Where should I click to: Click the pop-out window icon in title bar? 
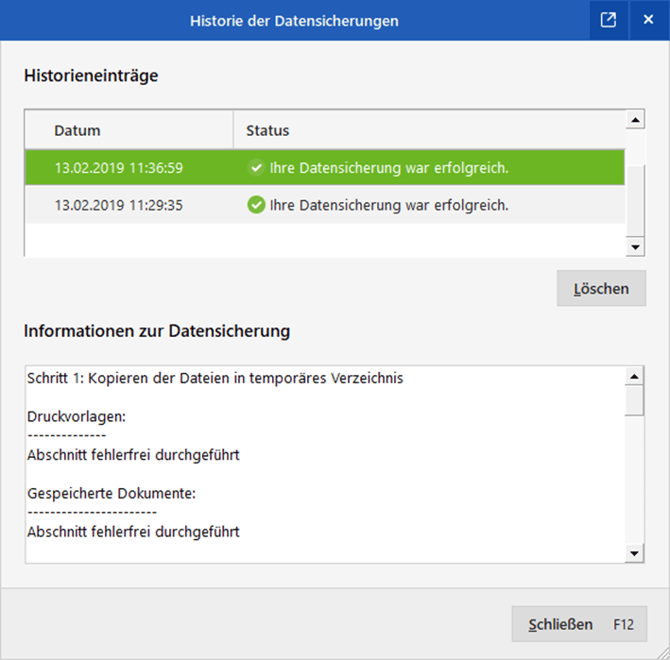(x=608, y=20)
